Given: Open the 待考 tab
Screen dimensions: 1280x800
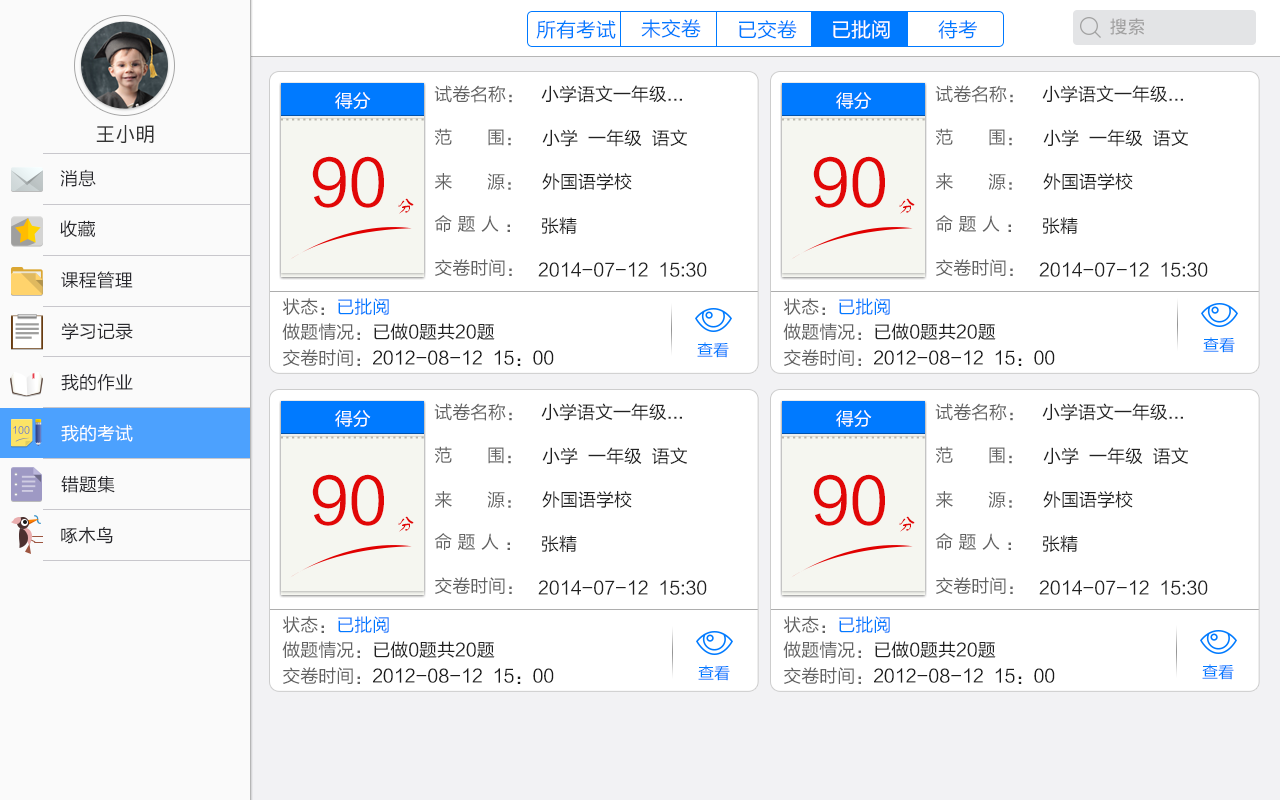Looking at the screenshot, I should pyautogui.click(x=955, y=29).
